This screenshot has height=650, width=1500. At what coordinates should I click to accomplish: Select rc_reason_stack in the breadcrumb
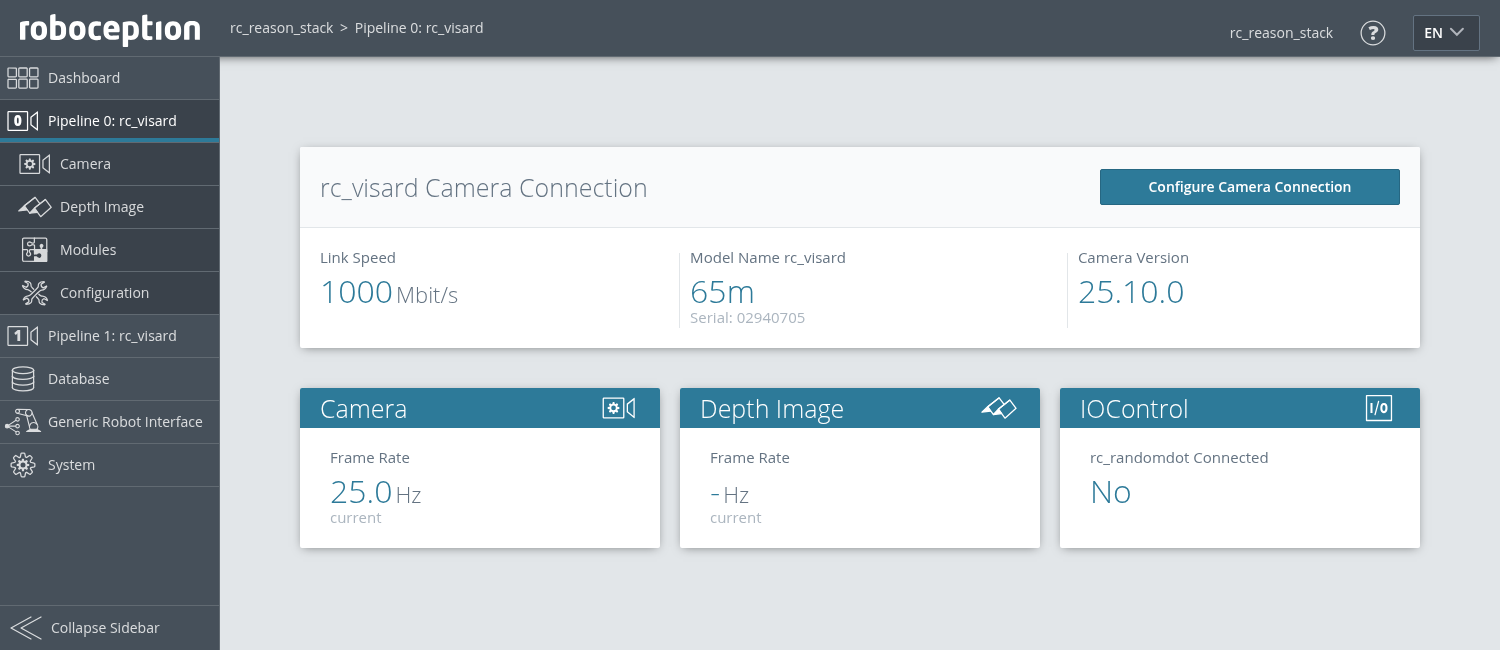(281, 27)
